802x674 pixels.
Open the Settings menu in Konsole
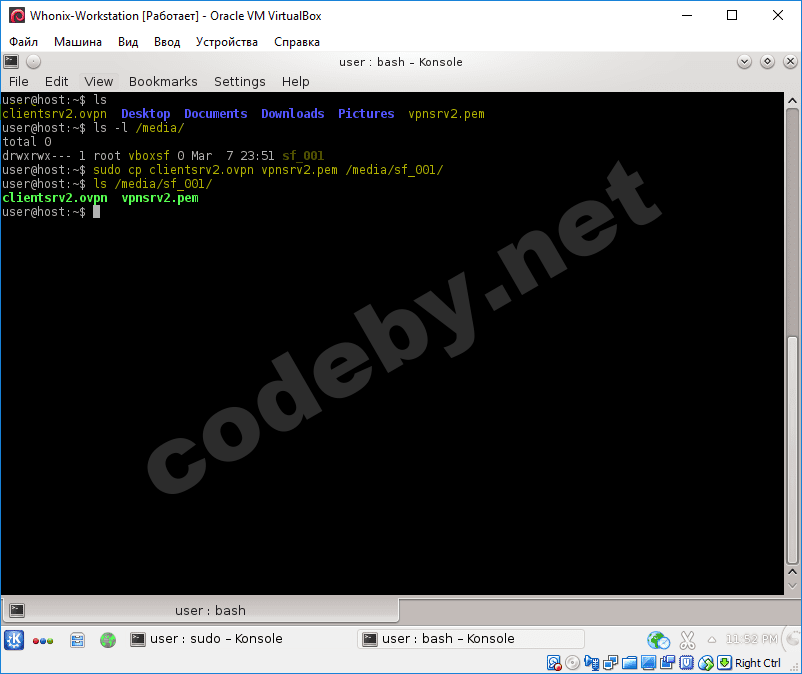point(240,81)
